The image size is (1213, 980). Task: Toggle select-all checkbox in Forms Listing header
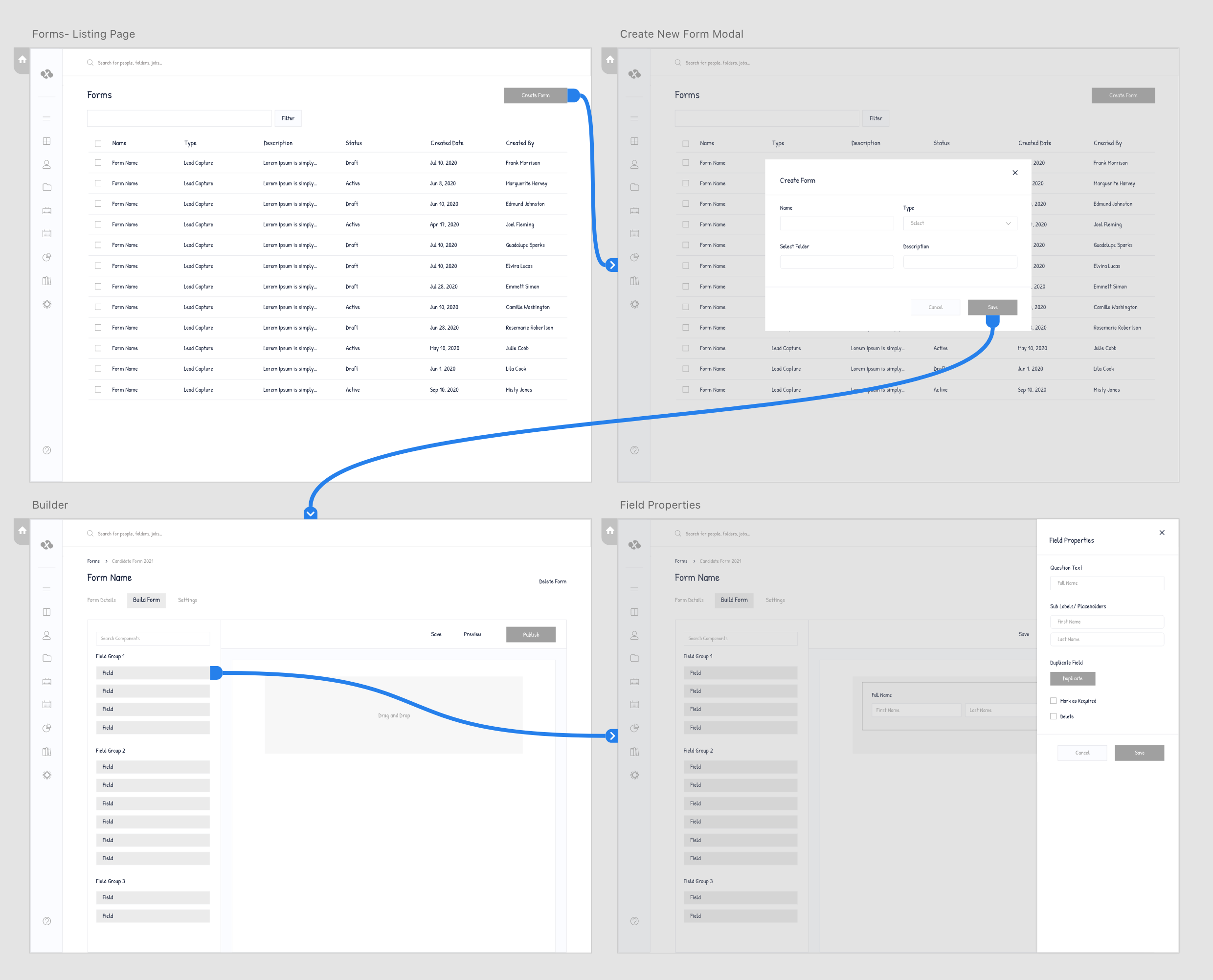point(98,143)
